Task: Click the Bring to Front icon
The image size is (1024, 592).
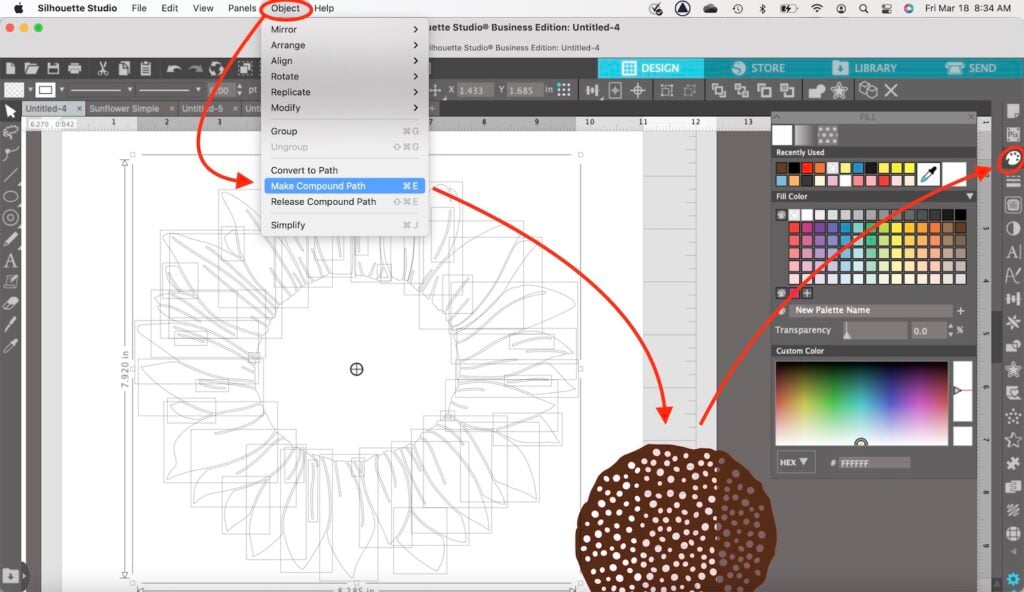Action: click(x=718, y=90)
